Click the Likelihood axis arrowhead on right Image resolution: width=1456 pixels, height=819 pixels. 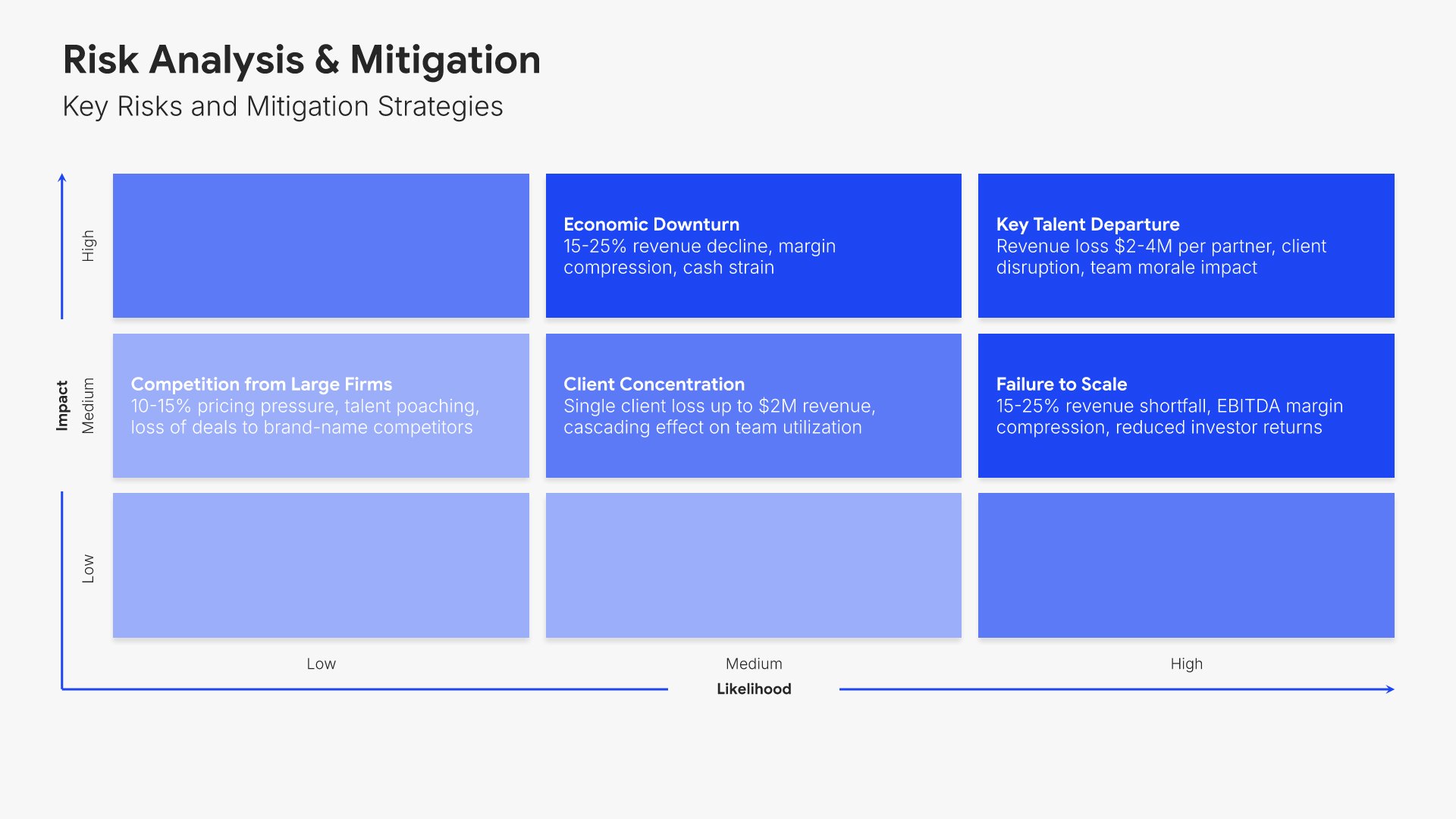coord(1390,689)
